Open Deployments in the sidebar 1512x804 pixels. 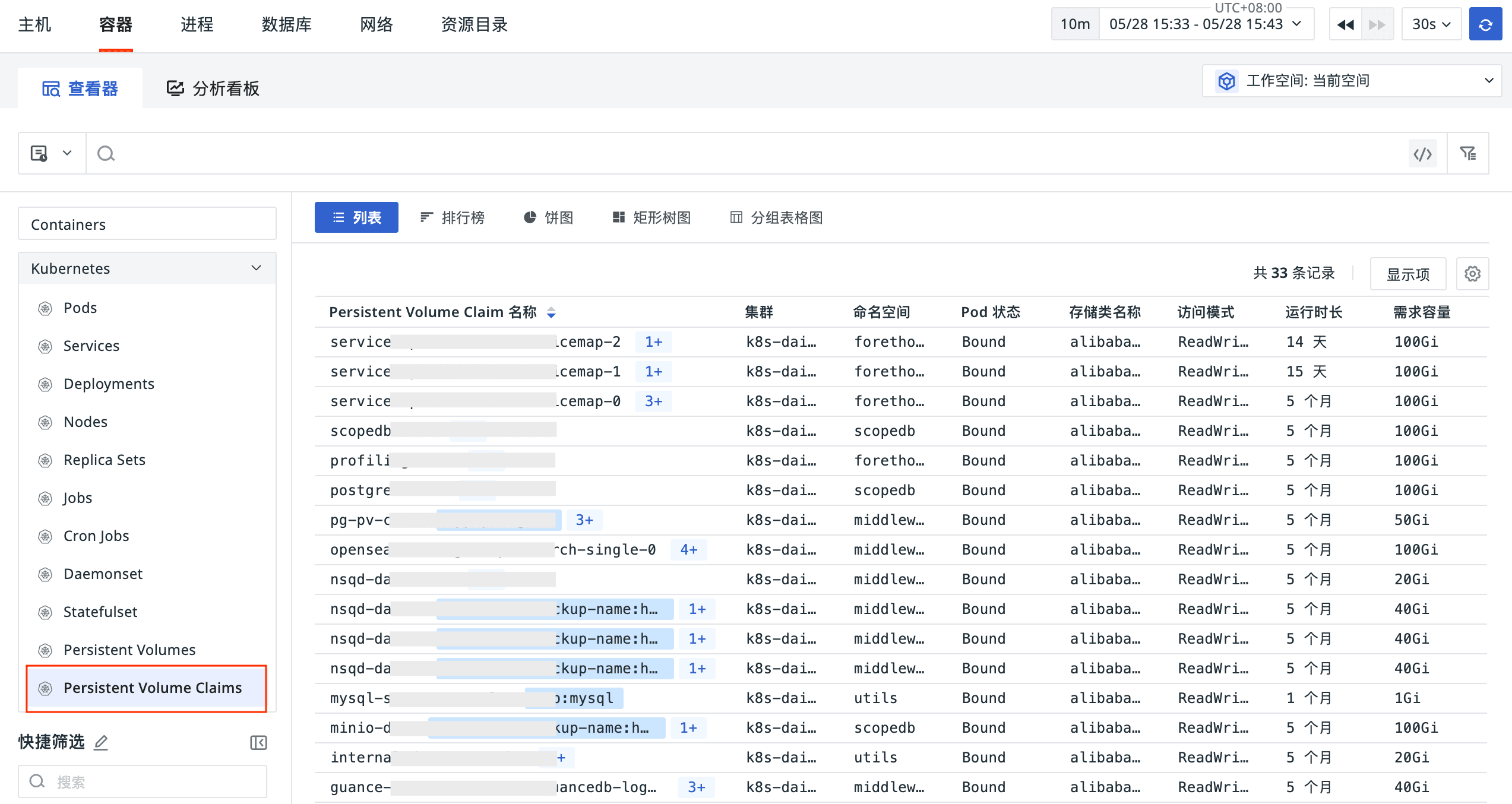(109, 384)
